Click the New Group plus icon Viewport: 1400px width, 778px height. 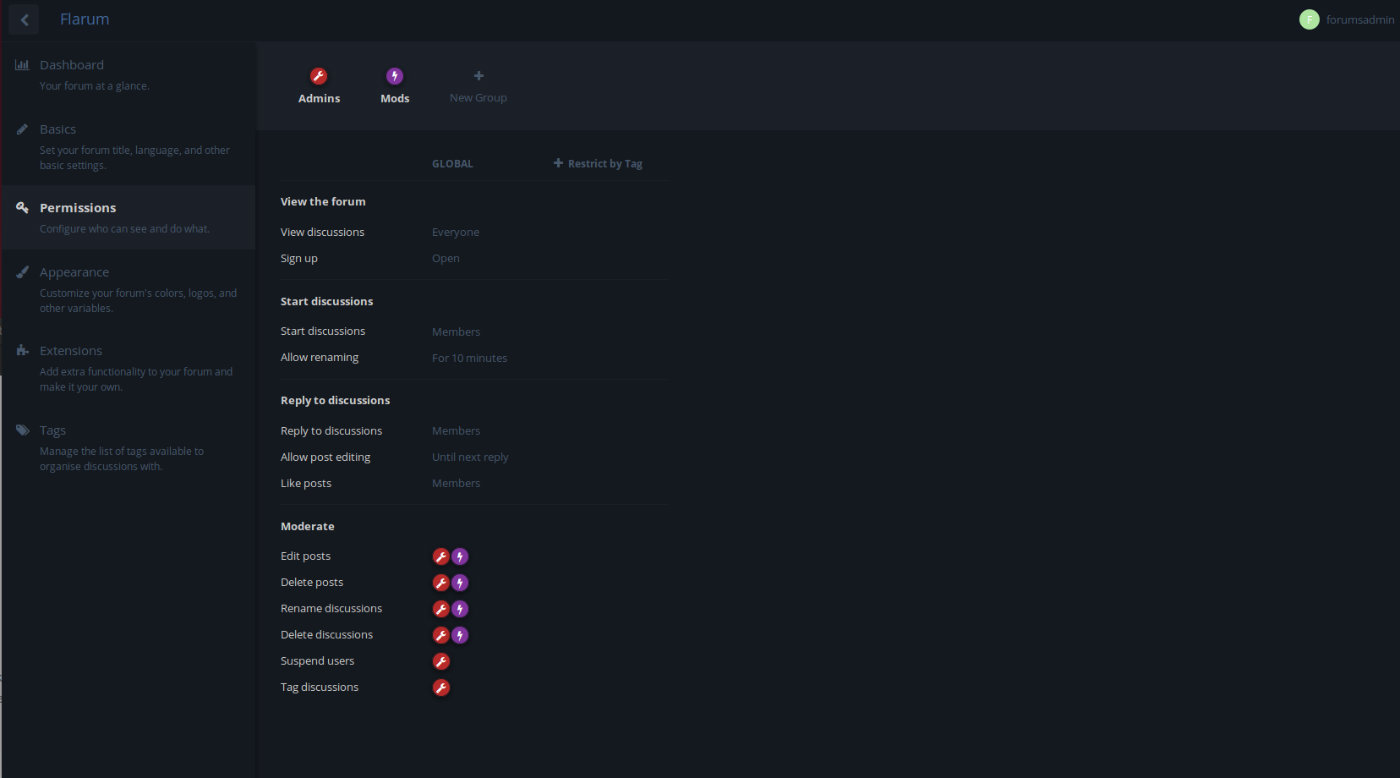[478, 76]
